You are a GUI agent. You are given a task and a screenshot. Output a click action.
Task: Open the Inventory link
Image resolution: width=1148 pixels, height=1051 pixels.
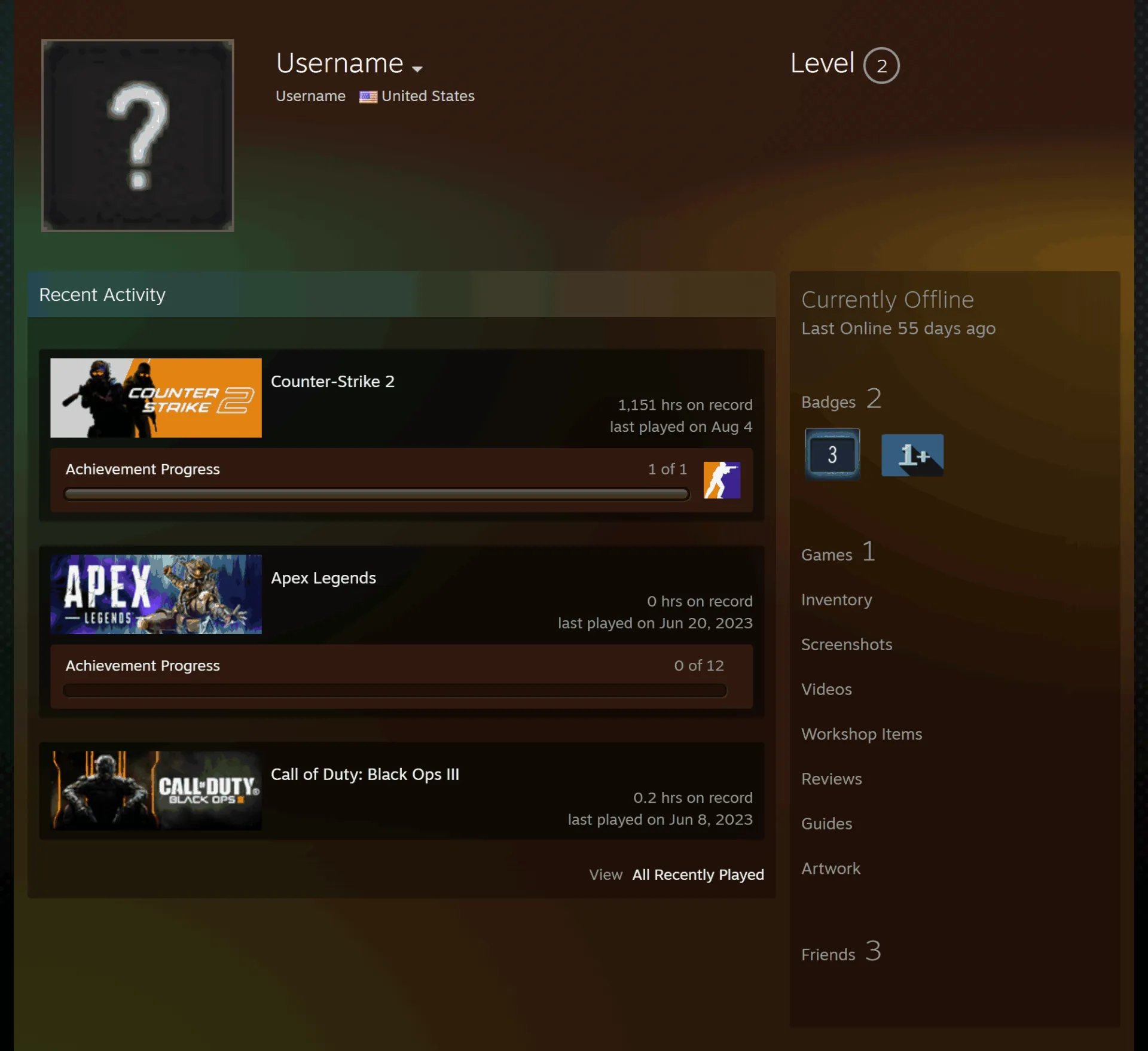click(x=836, y=599)
